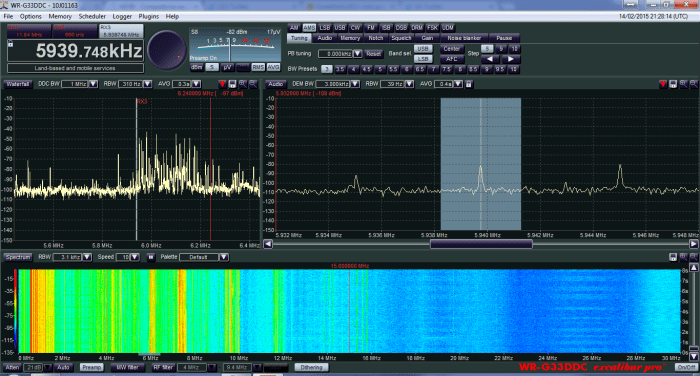The image size is (700, 376).
Task: Turn the large round tuning knob
Action: (x=167, y=50)
